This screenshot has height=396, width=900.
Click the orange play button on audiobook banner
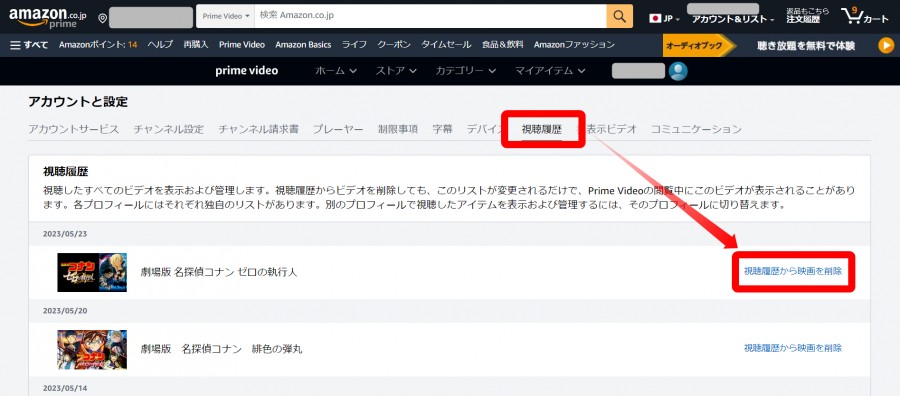(886, 45)
